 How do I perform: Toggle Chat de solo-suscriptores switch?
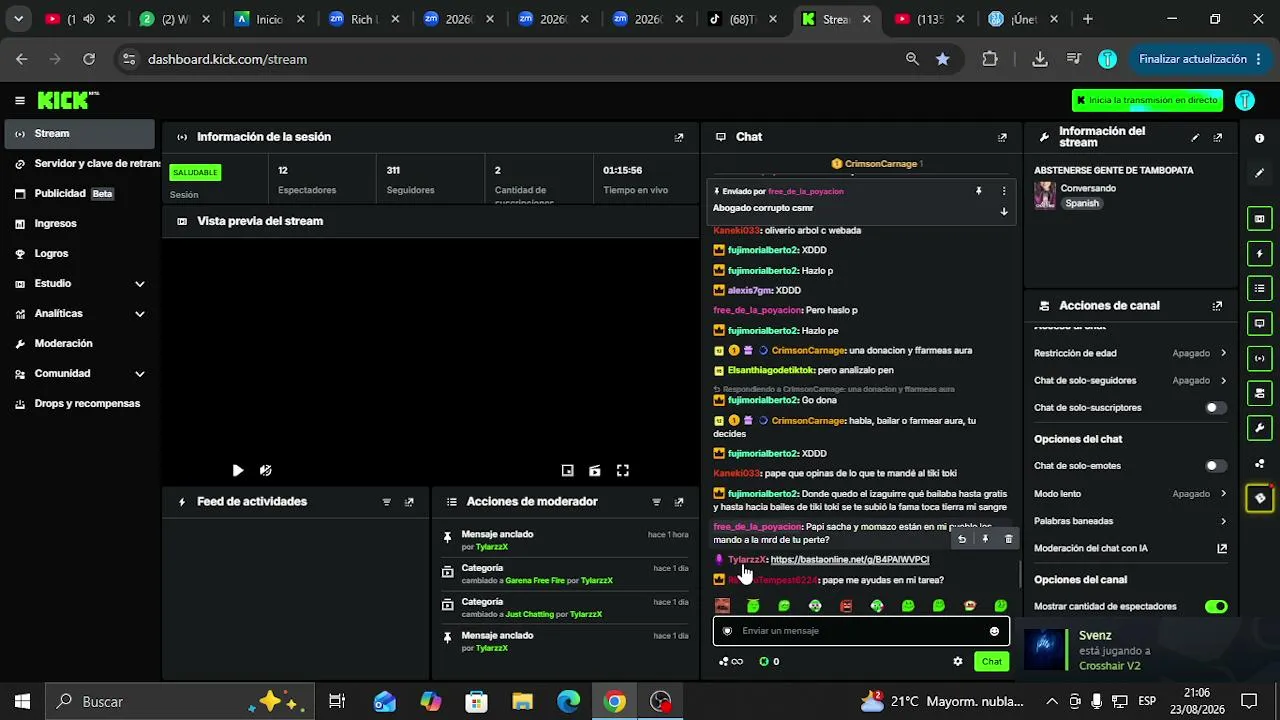point(1215,408)
